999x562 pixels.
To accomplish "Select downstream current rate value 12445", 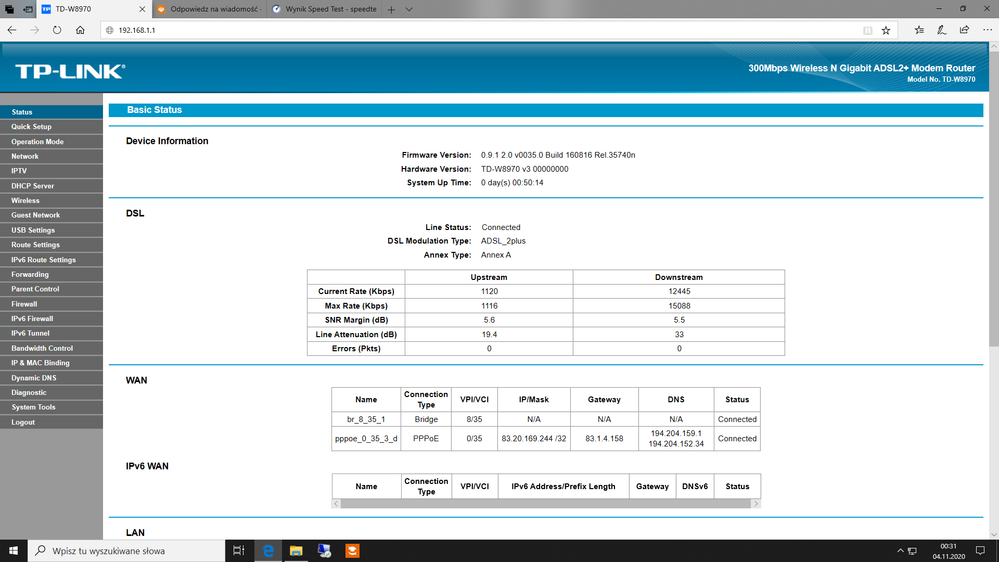I will pos(679,291).
